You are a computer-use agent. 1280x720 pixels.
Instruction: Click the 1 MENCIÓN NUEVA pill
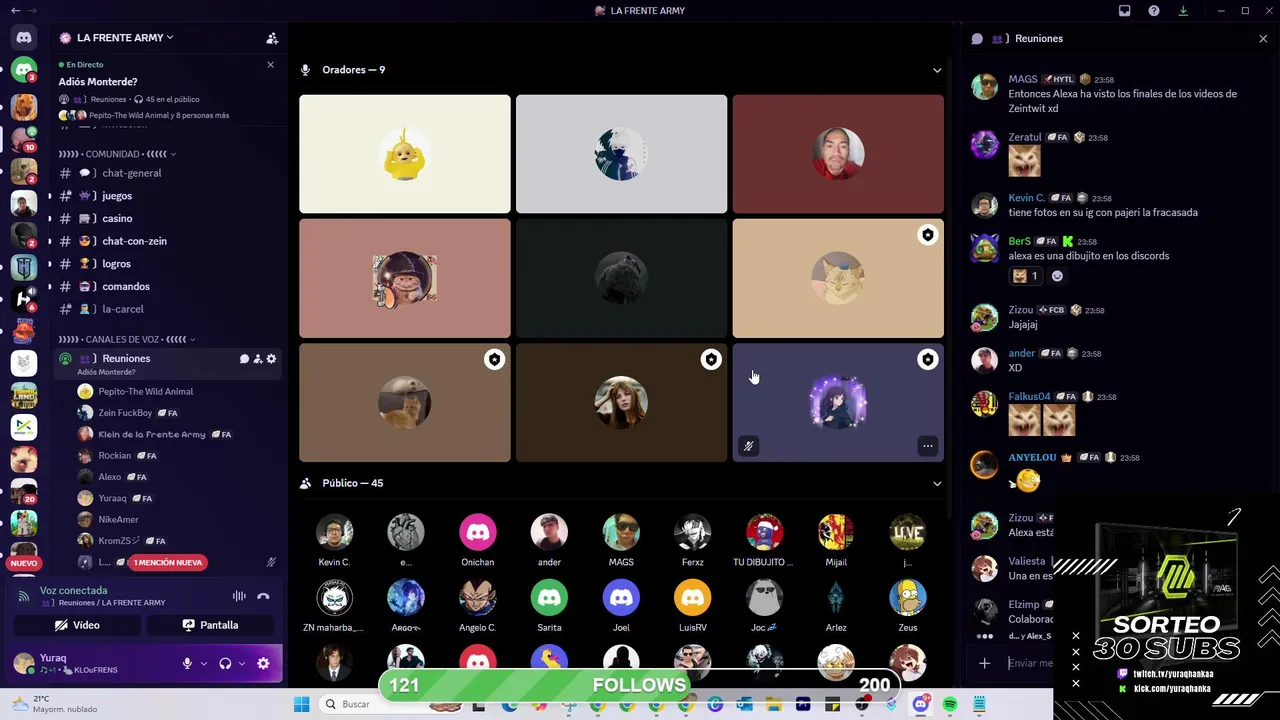(167, 562)
